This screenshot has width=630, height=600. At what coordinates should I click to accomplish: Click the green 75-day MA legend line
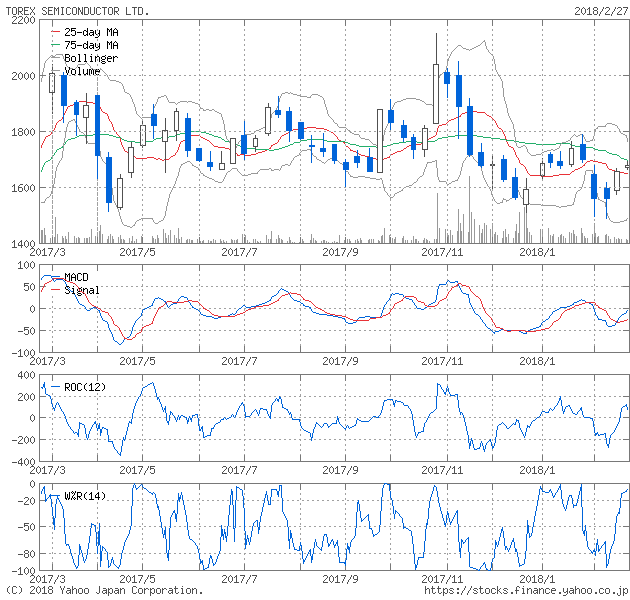pyautogui.click(x=54, y=46)
